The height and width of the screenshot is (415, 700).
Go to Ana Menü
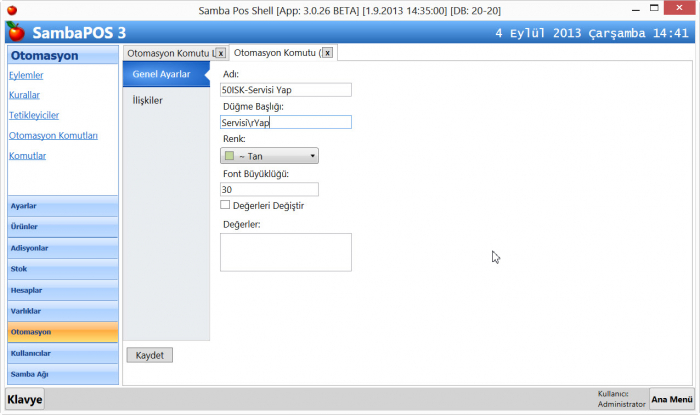tap(672, 399)
